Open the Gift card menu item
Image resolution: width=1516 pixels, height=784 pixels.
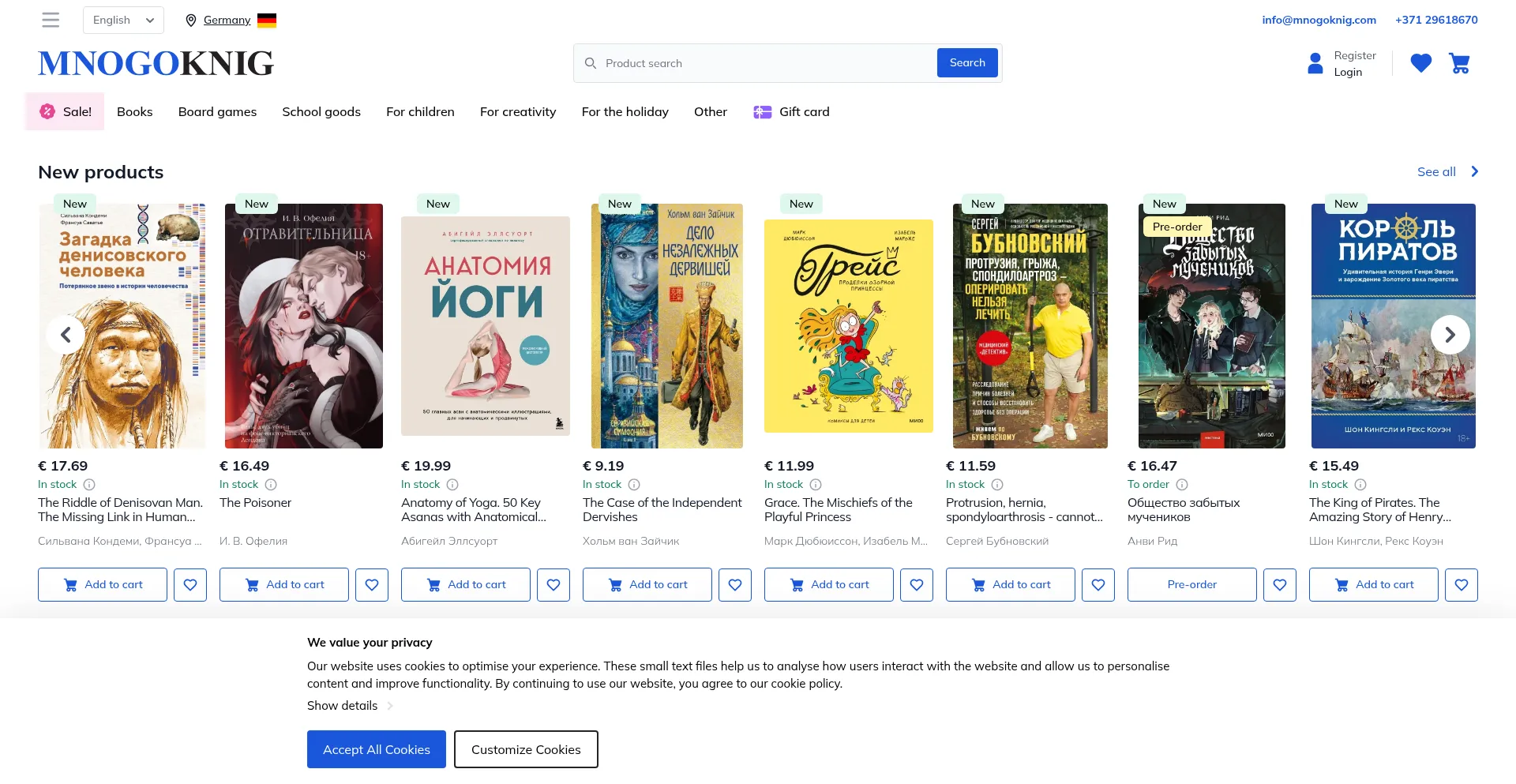tap(791, 112)
